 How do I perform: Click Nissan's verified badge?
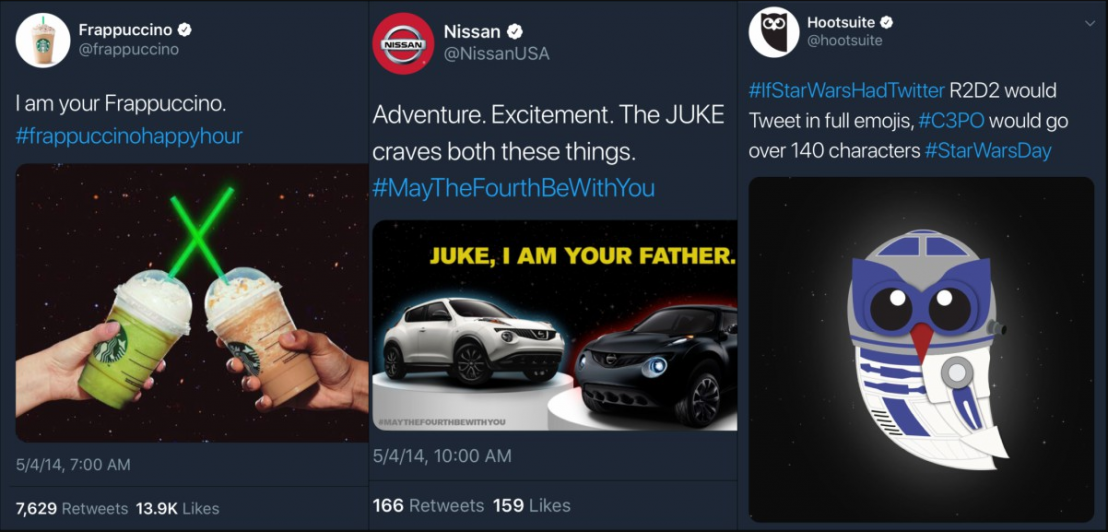516,31
